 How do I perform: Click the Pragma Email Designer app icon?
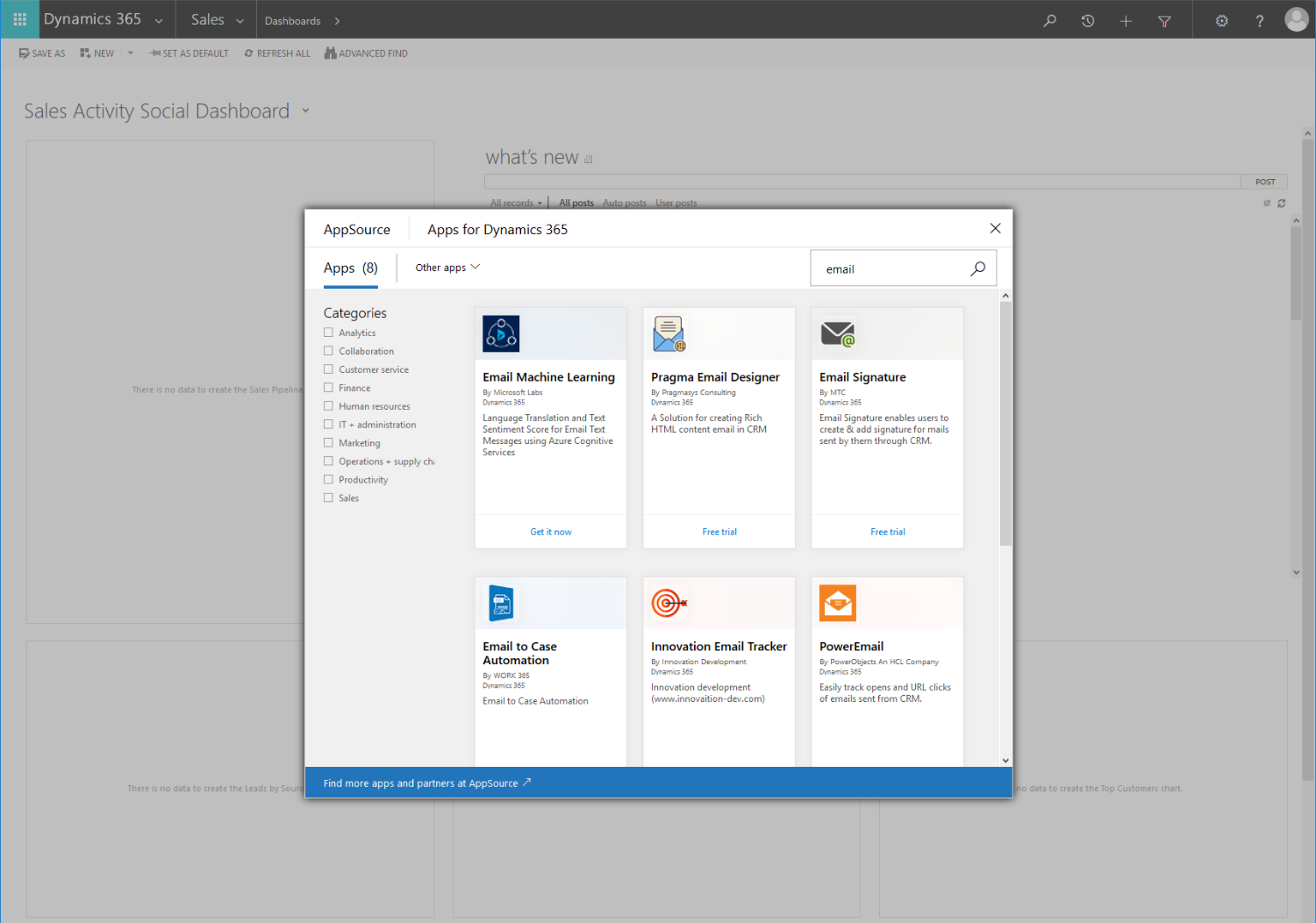tap(669, 333)
